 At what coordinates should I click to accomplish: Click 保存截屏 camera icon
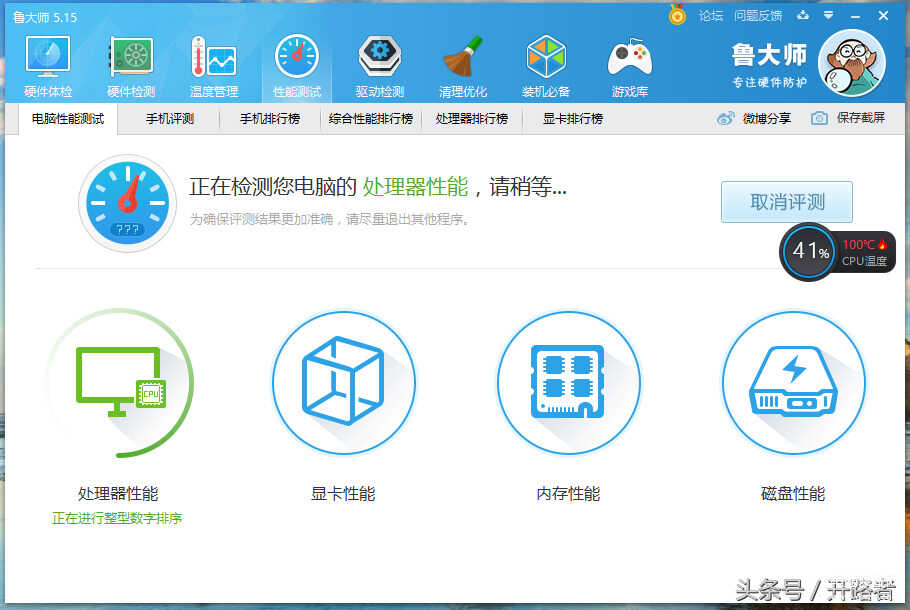point(819,118)
